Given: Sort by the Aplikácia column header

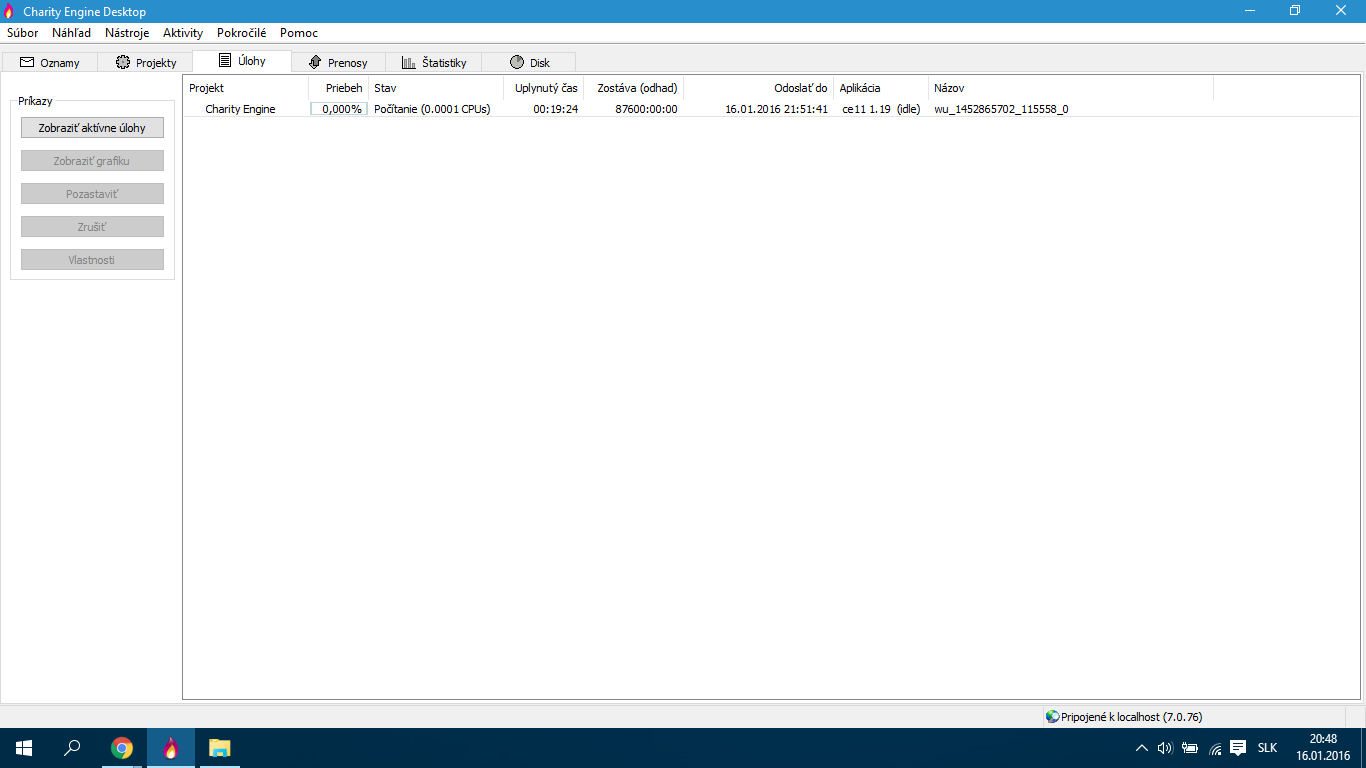Looking at the screenshot, I should tap(881, 88).
